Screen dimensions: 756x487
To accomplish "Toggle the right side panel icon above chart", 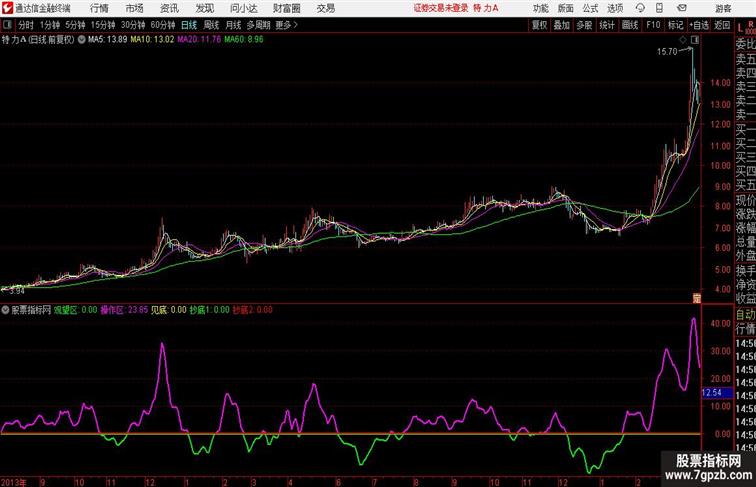I will point(695,40).
